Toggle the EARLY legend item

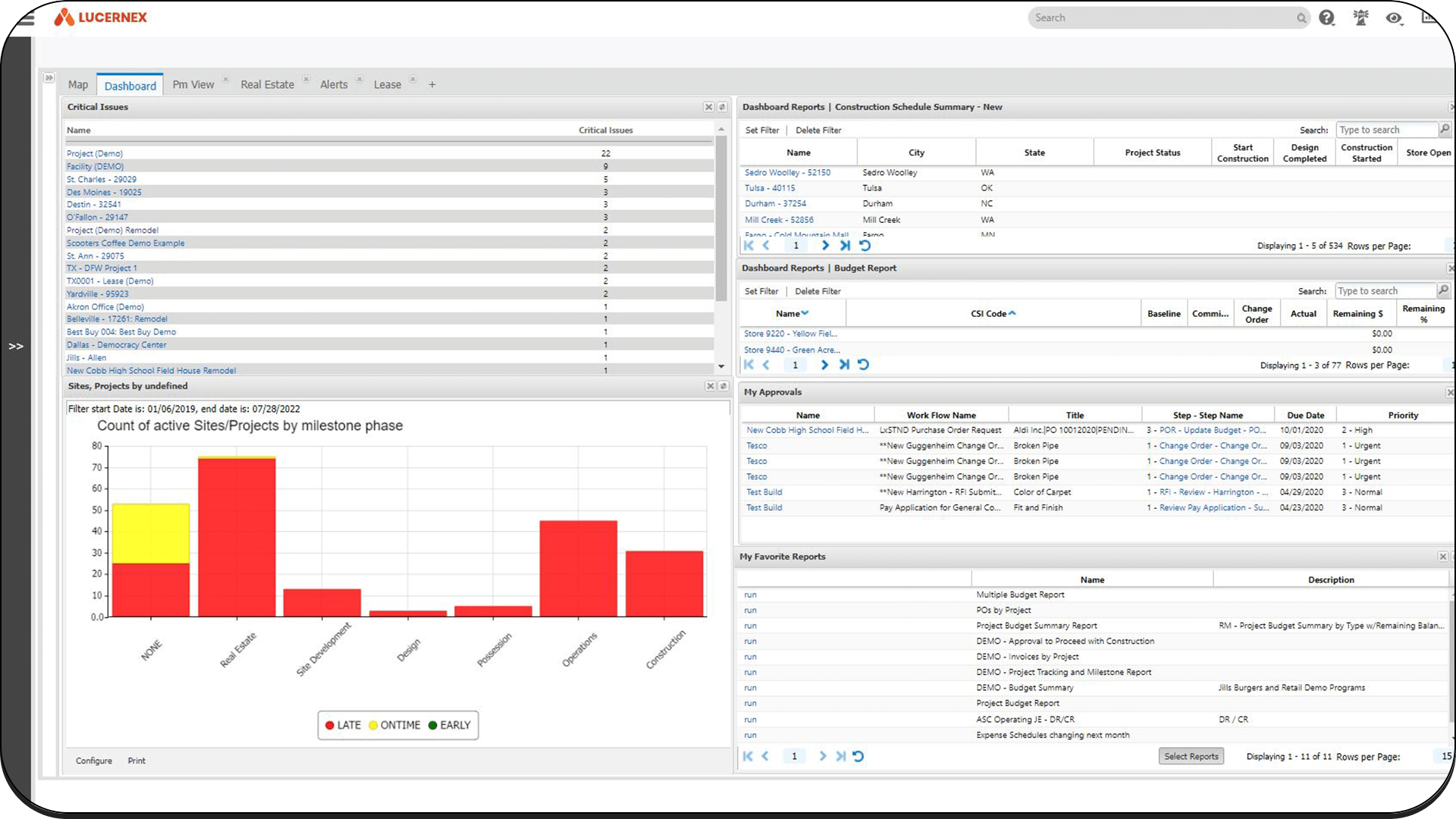pos(450,726)
